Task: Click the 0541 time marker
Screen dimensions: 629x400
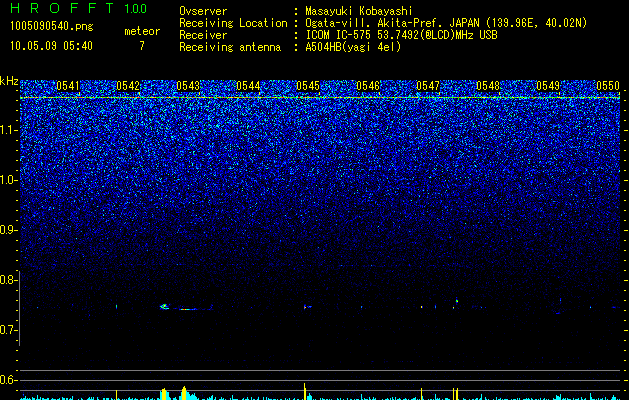Action: coord(68,85)
